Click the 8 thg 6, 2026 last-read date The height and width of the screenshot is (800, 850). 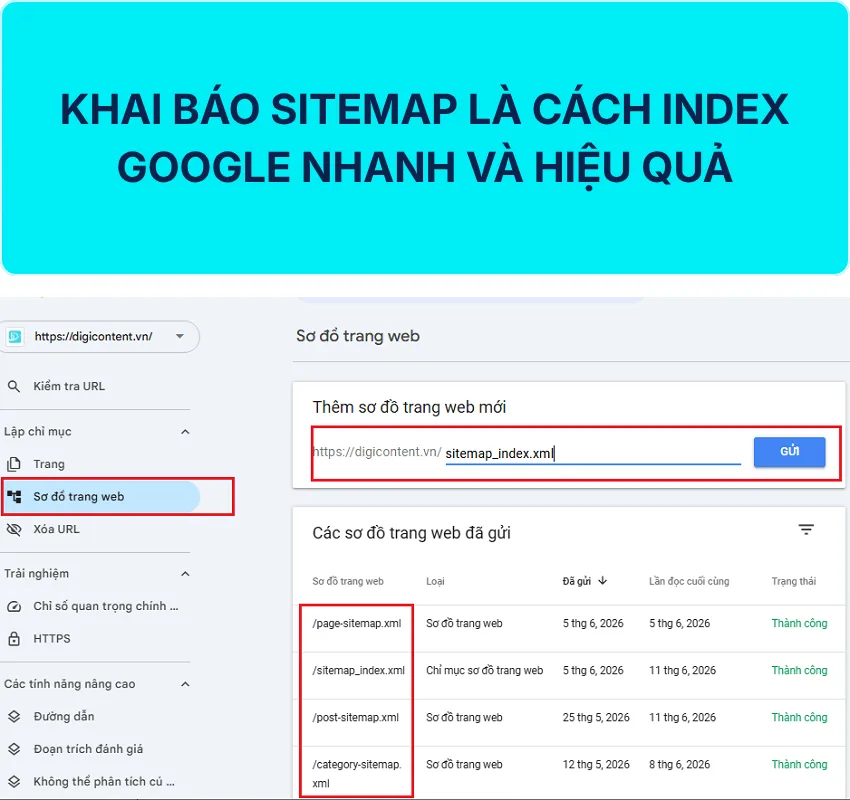click(x=679, y=765)
